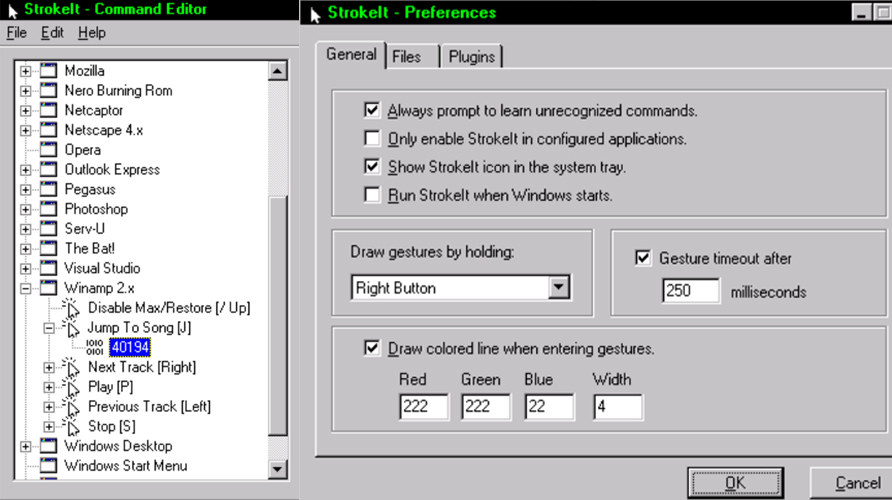Click the line Width input field
Viewport: 892px width, 500px height.
click(618, 407)
